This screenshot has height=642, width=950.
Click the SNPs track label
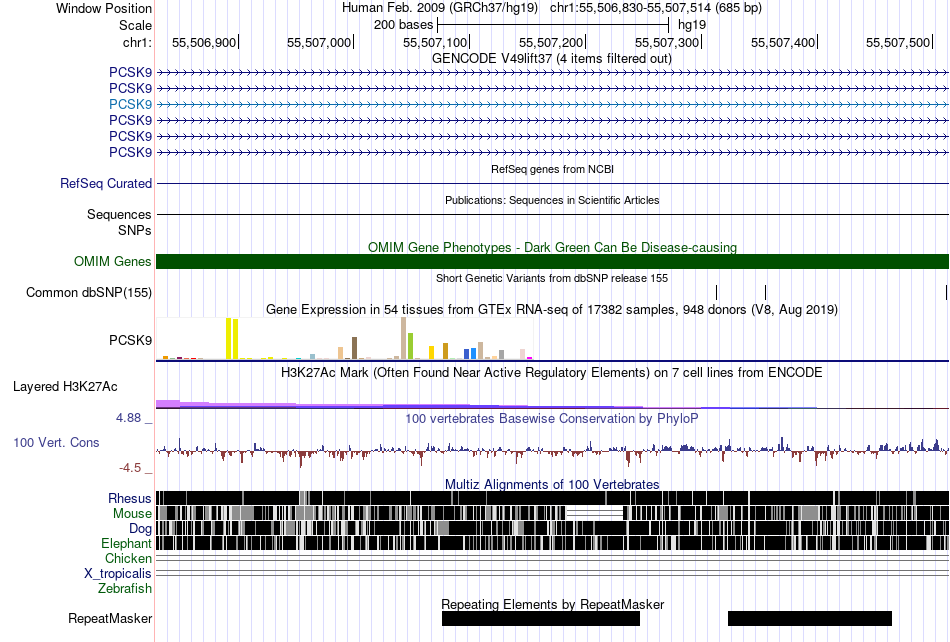tap(135, 230)
